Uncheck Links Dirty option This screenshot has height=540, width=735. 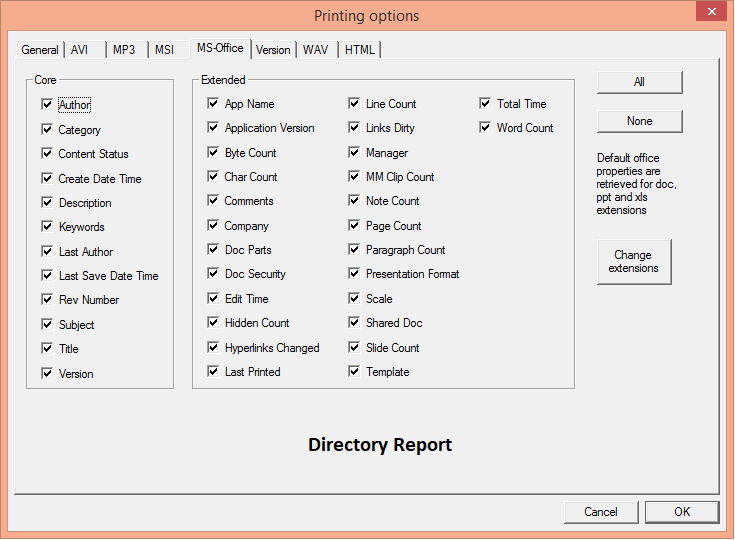354,128
